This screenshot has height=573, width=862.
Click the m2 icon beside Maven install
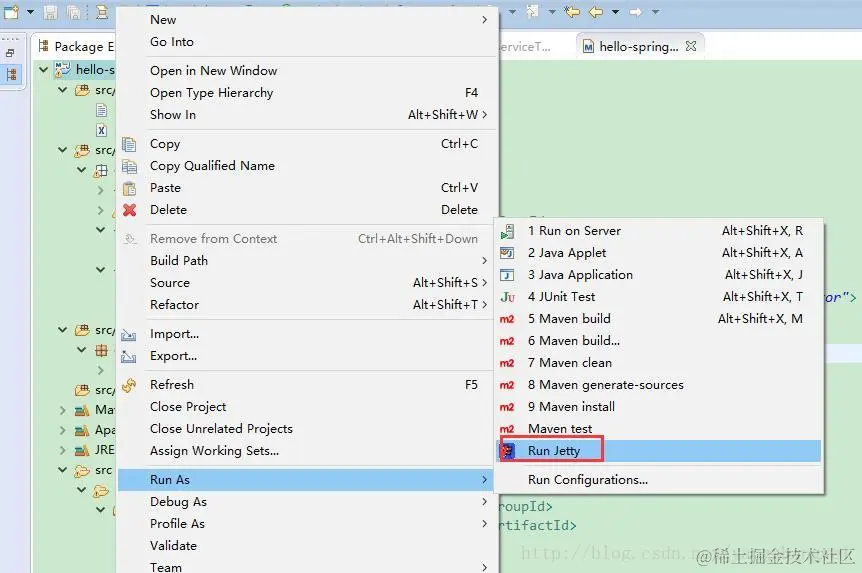507,407
